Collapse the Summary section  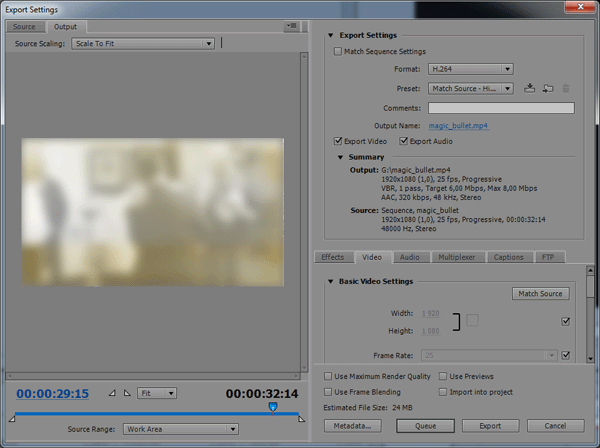(x=340, y=157)
